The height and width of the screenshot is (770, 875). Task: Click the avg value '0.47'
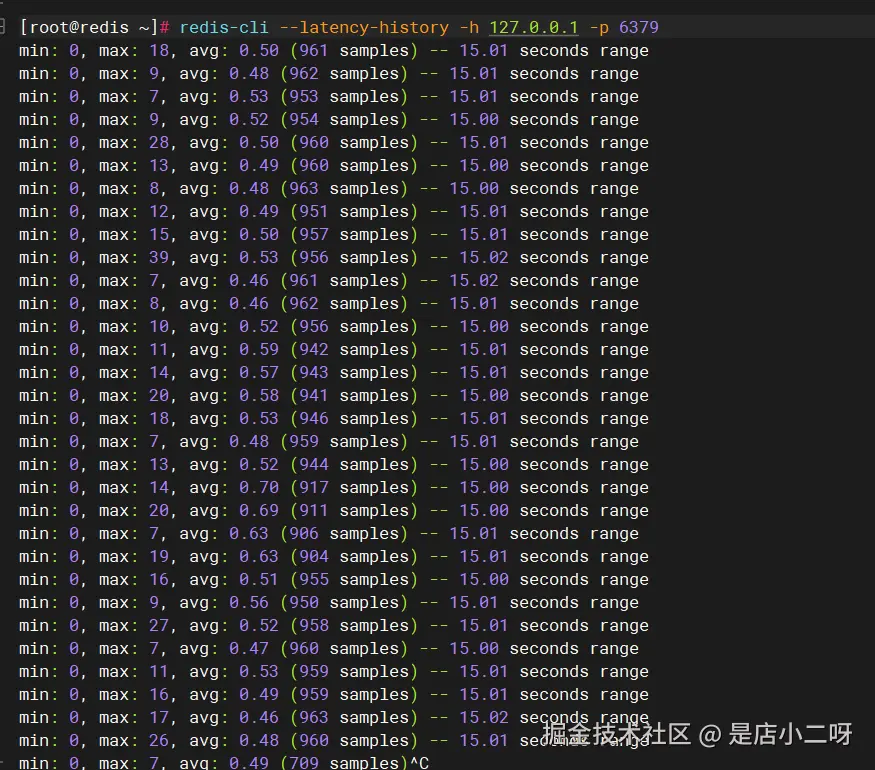click(x=249, y=648)
